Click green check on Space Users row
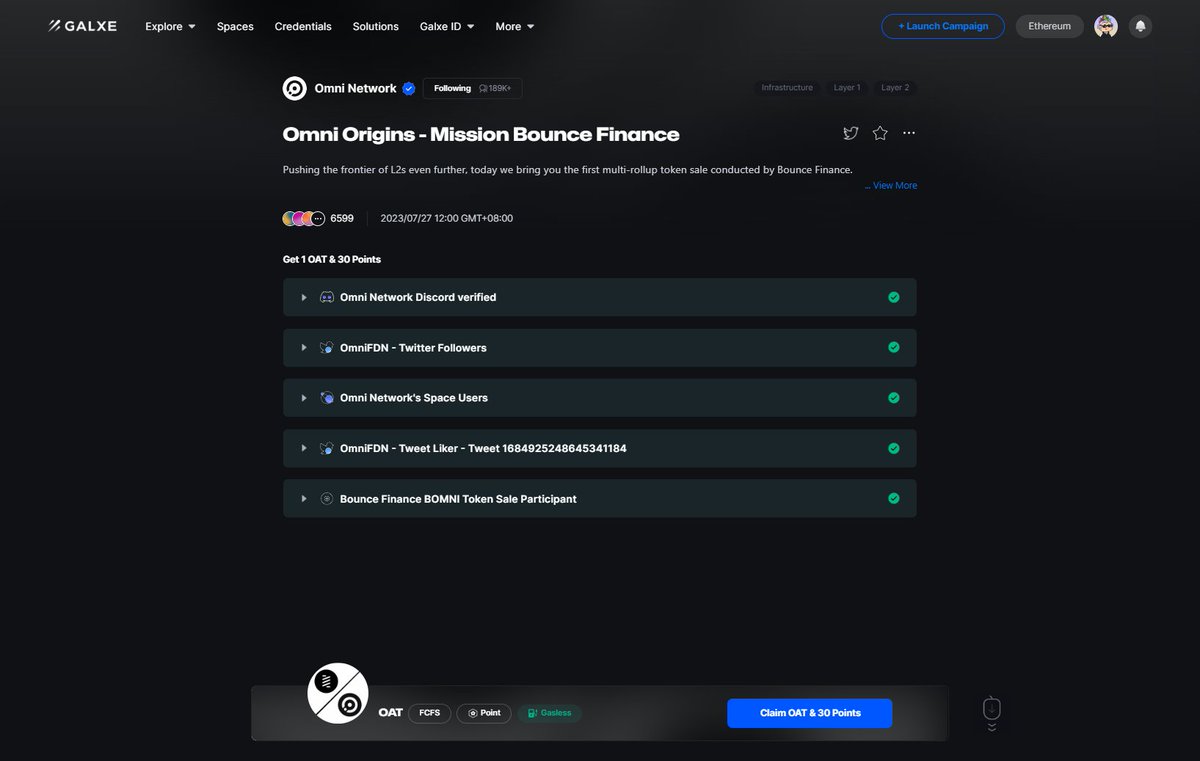1200x761 pixels. [894, 397]
